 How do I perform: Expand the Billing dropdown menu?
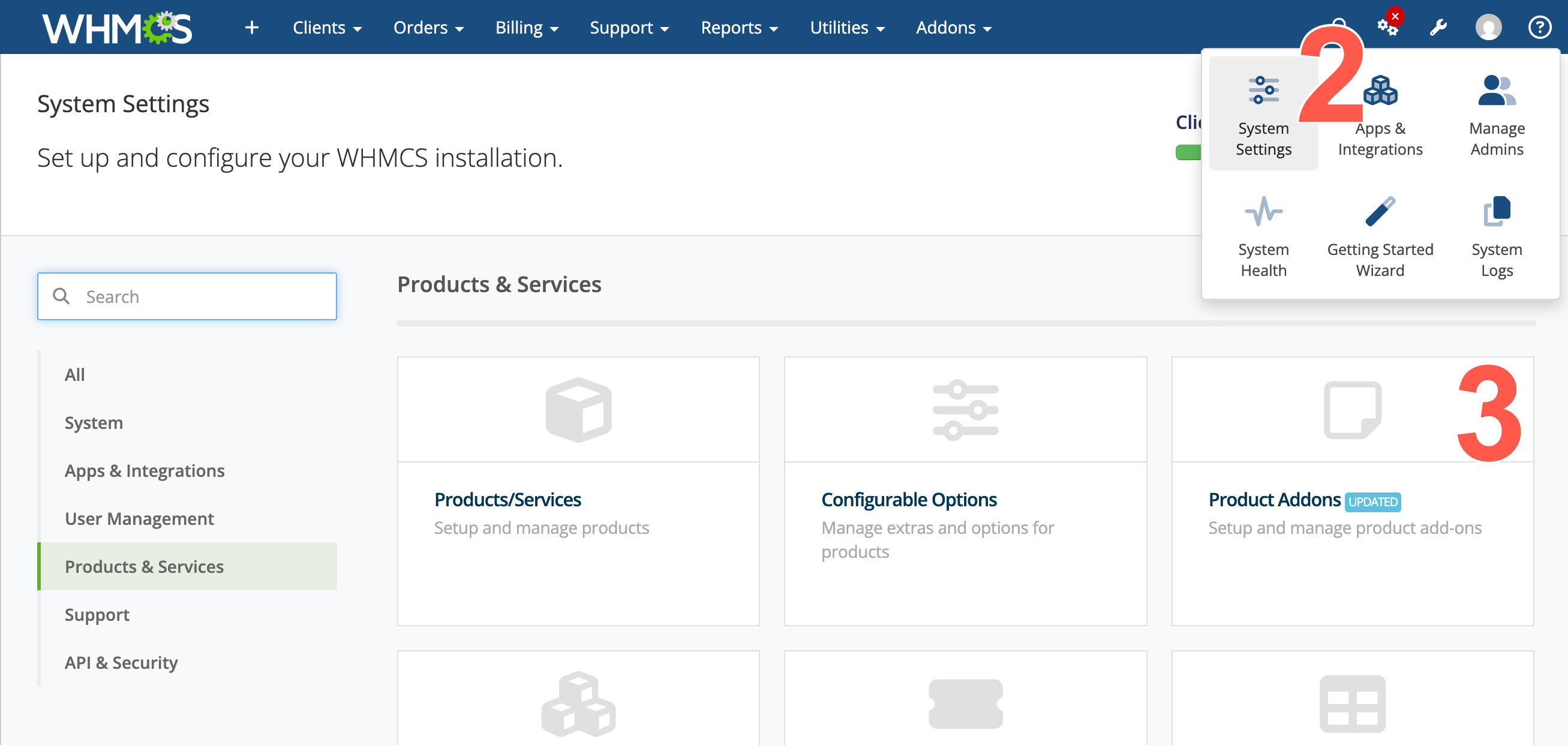(527, 28)
